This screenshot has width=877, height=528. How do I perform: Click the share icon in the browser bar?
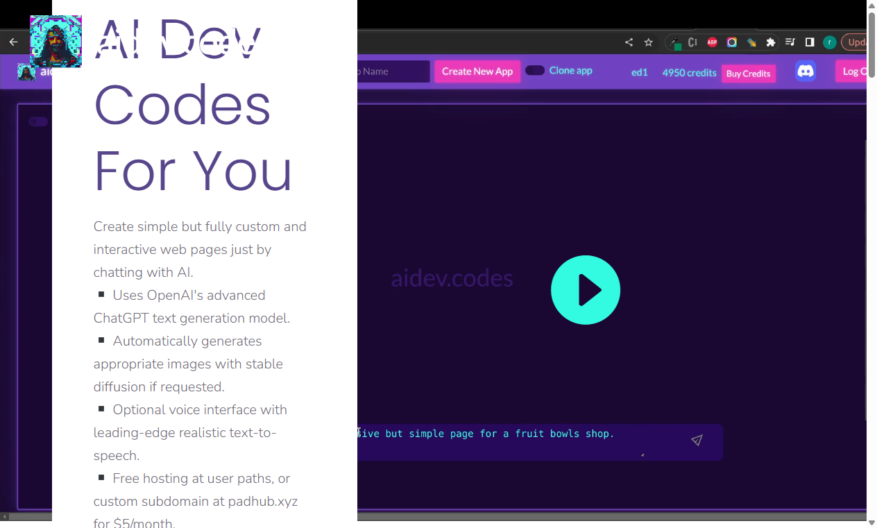click(x=629, y=42)
